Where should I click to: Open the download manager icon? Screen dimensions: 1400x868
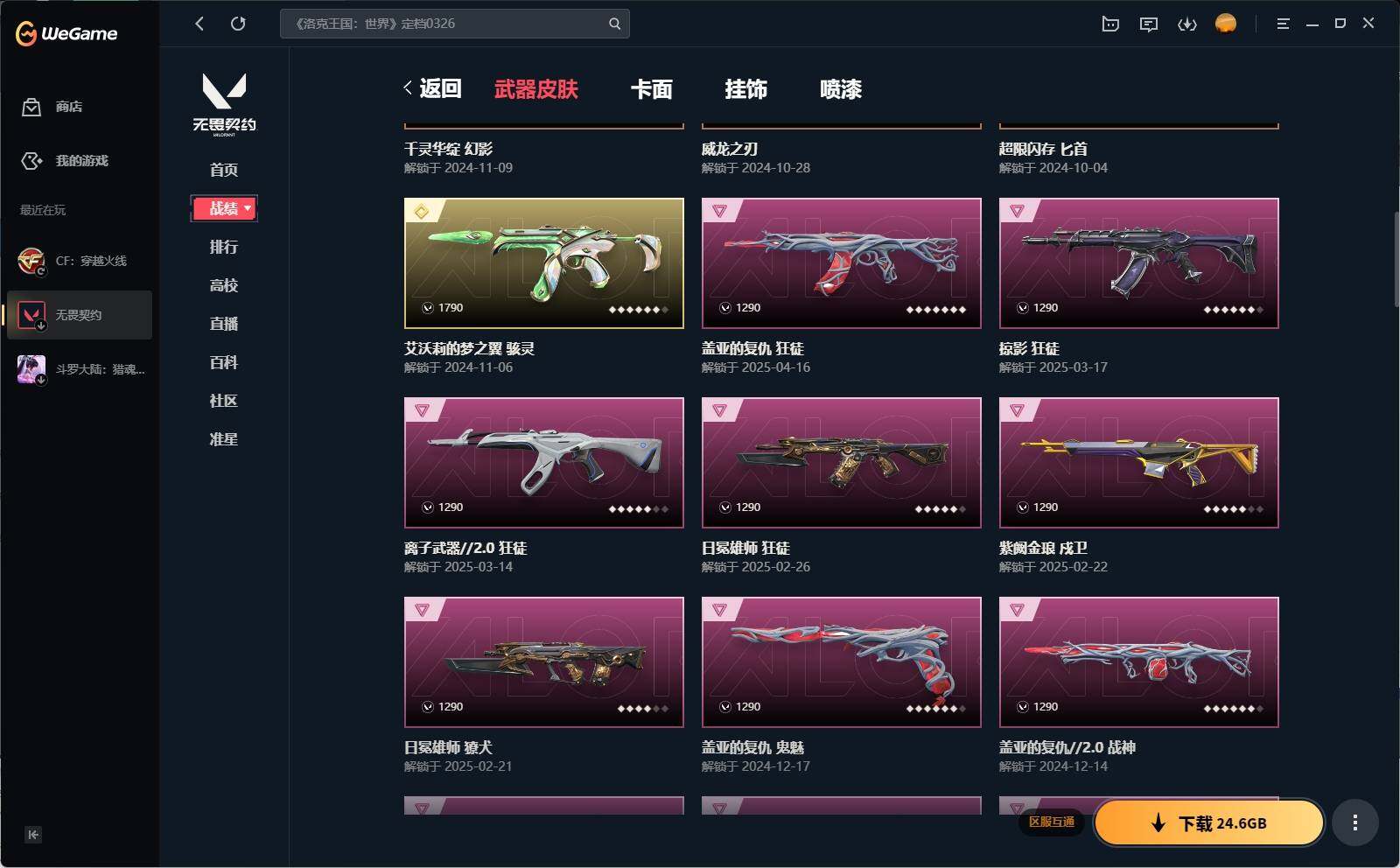click(x=1187, y=24)
